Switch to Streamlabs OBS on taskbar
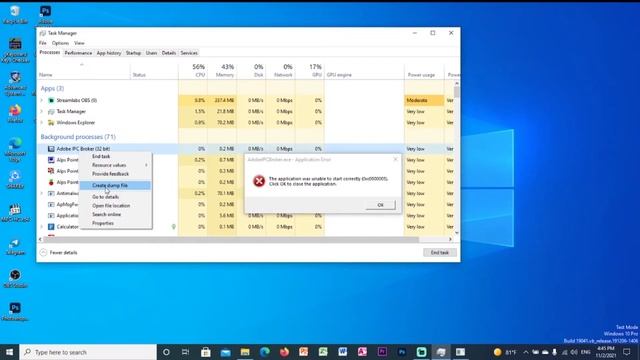Image resolution: width=640 pixels, height=360 pixels. [421, 352]
